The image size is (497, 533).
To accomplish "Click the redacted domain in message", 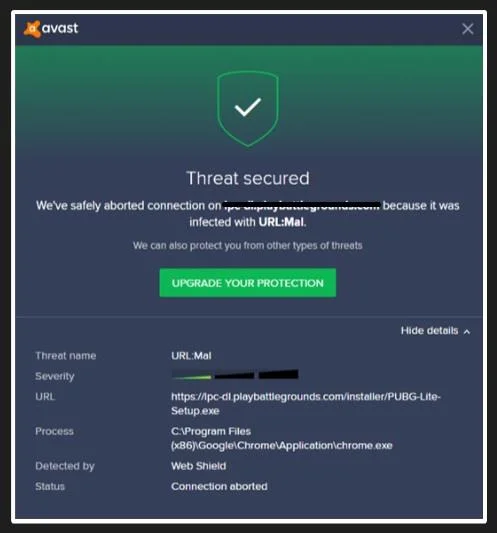I will [x=301, y=206].
